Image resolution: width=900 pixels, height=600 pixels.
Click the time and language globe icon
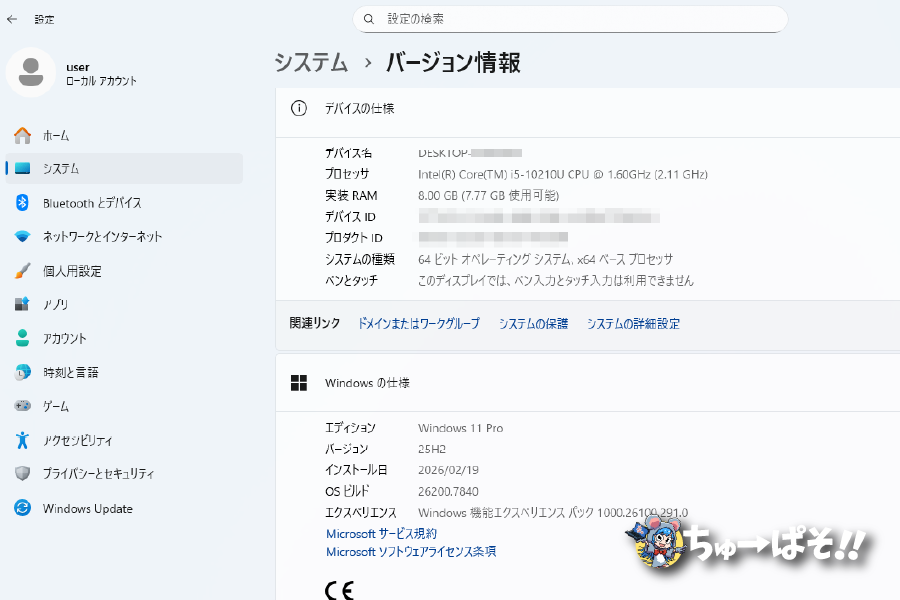click(22, 372)
